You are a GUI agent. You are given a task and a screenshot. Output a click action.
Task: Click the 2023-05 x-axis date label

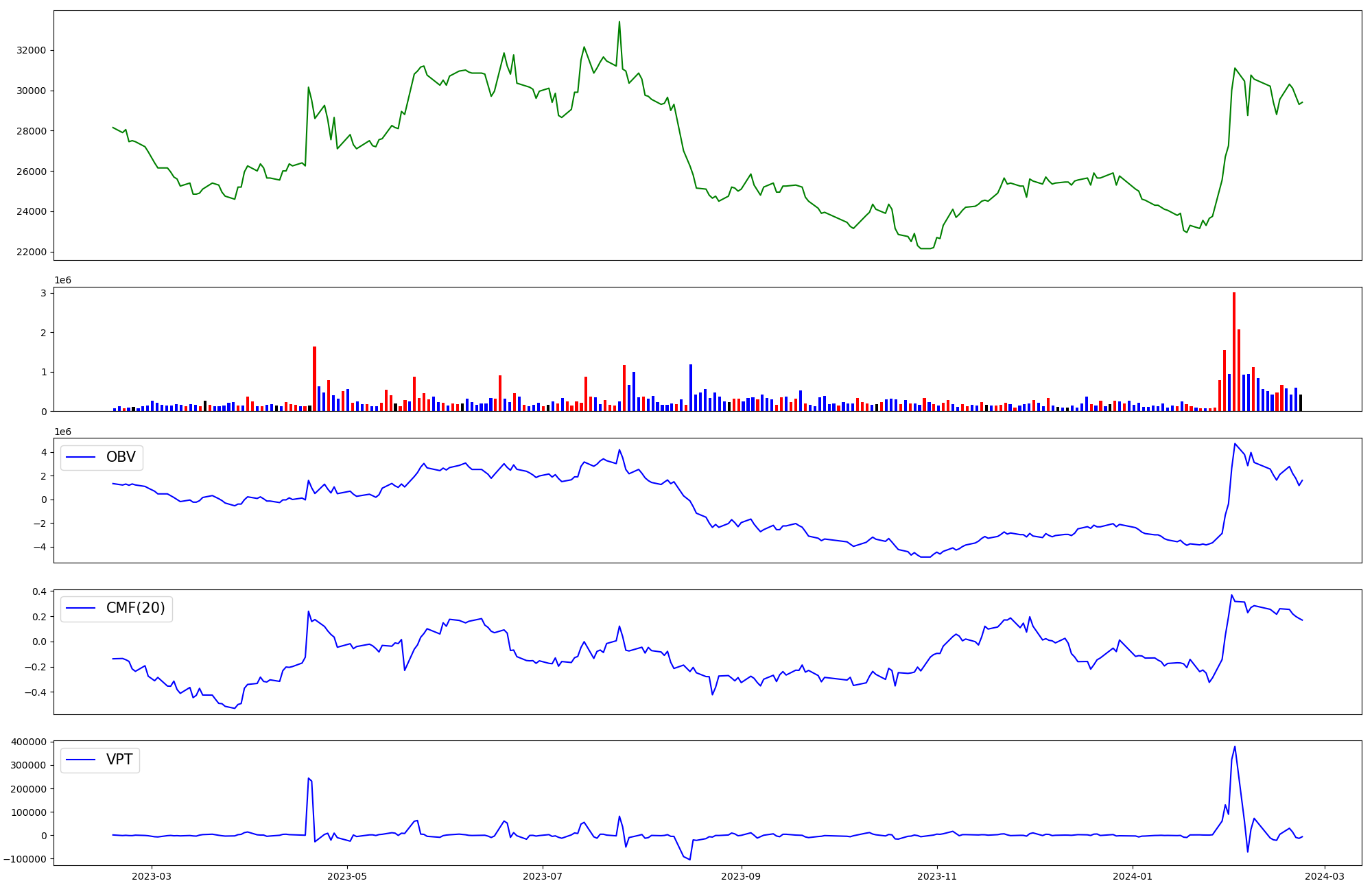[x=347, y=876]
